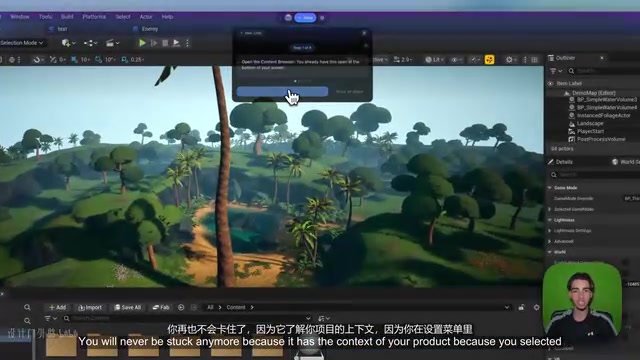Open the camera speed 2.9 control
640x360 pixels.
[403, 60]
